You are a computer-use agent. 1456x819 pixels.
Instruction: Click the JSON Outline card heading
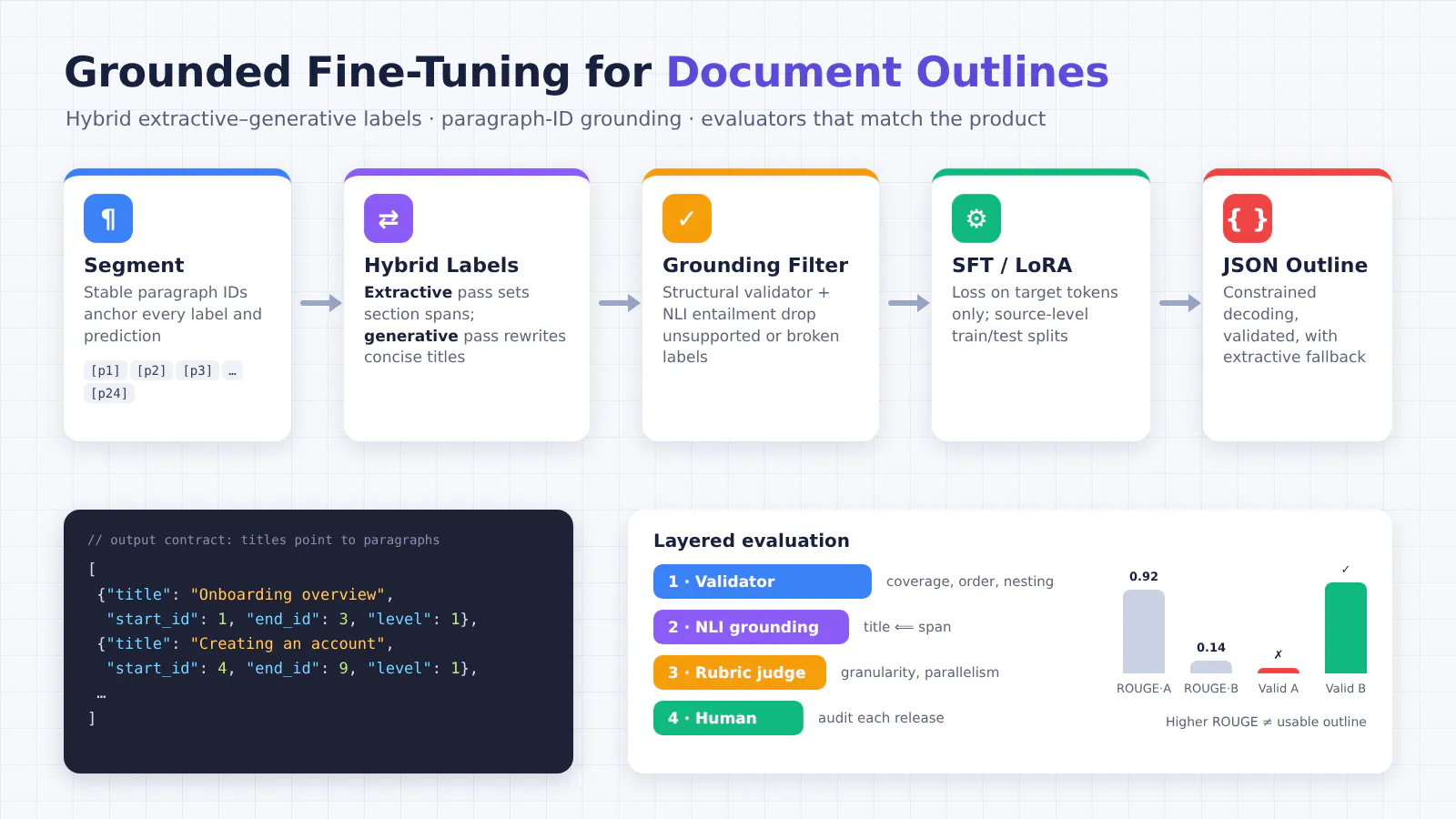(1295, 265)
